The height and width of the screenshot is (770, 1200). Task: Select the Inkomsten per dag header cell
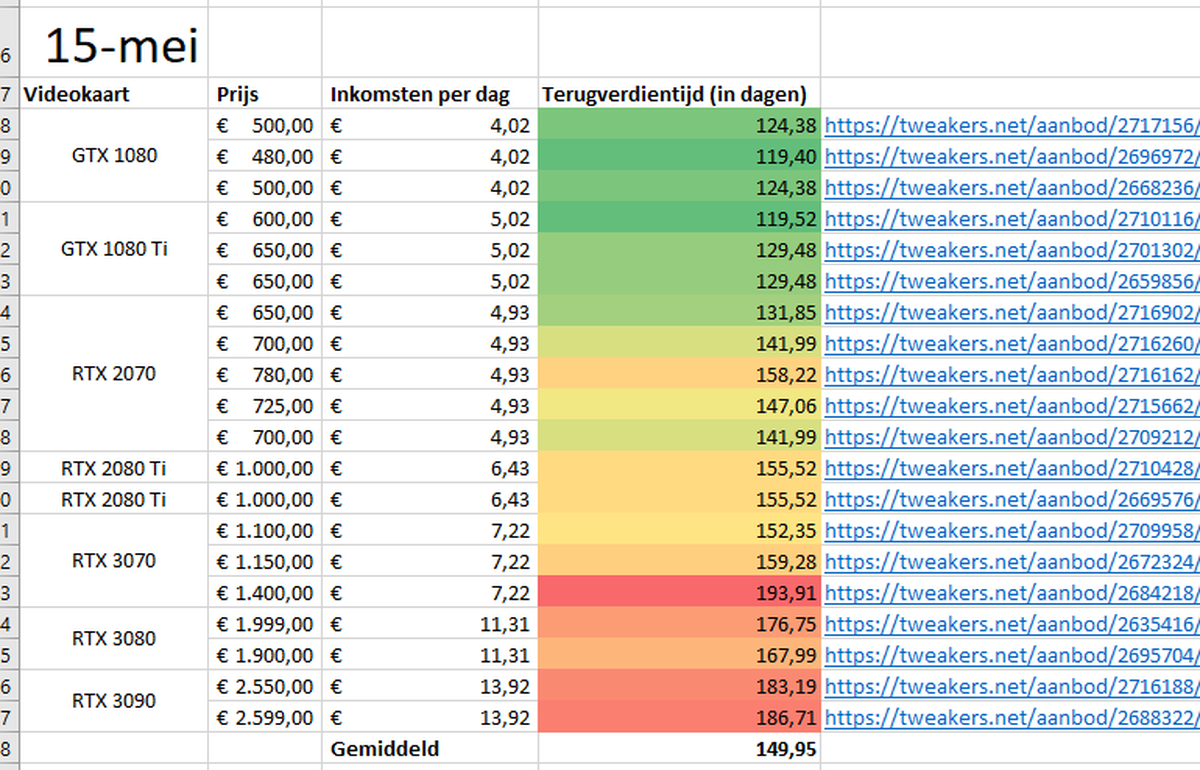(430, 95)
